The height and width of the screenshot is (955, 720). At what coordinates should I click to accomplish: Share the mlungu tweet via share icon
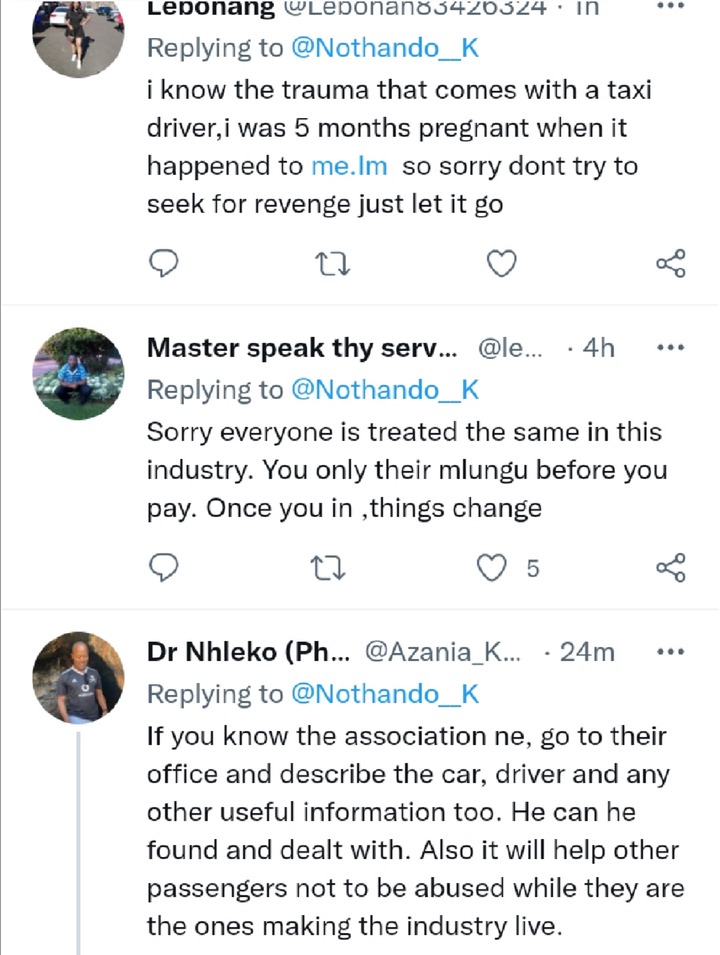point(671,568)
